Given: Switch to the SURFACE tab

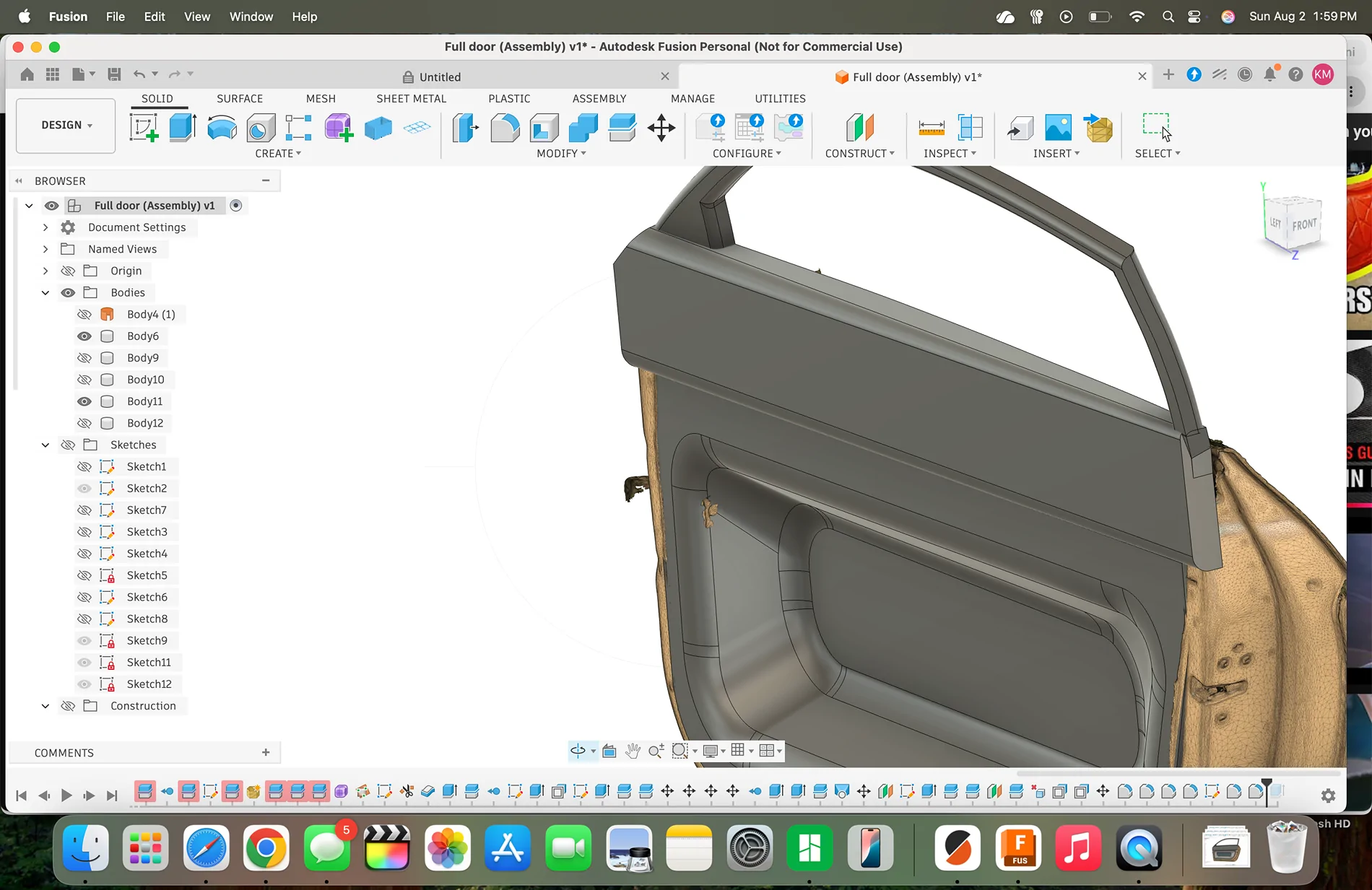Looking at the screenshot, I should point(240,98).
